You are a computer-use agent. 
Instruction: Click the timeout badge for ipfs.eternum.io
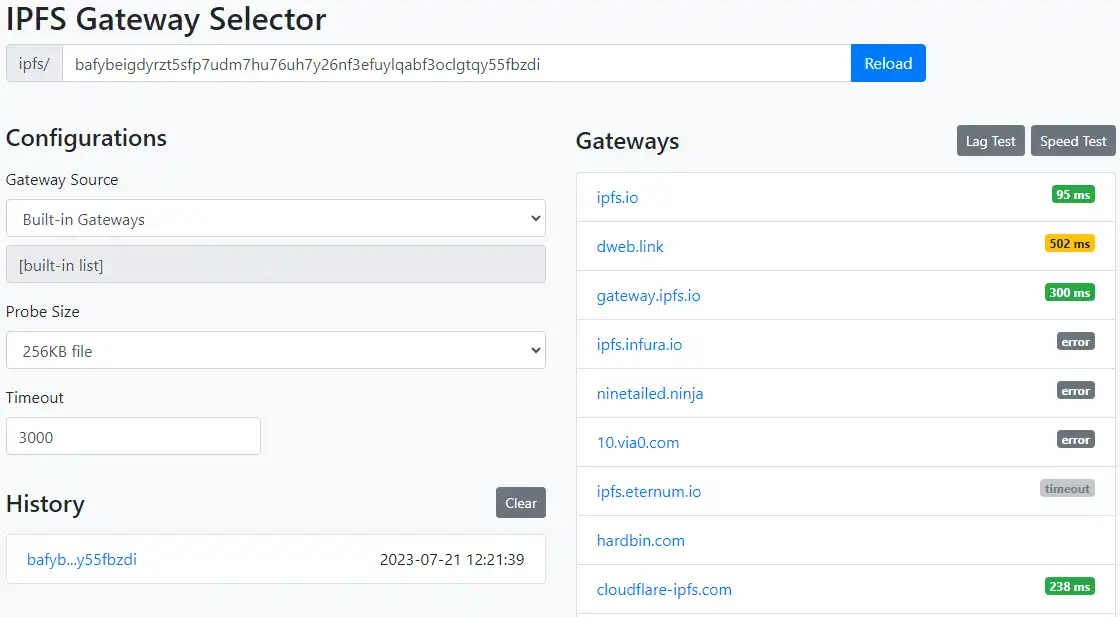[1067, 488]
